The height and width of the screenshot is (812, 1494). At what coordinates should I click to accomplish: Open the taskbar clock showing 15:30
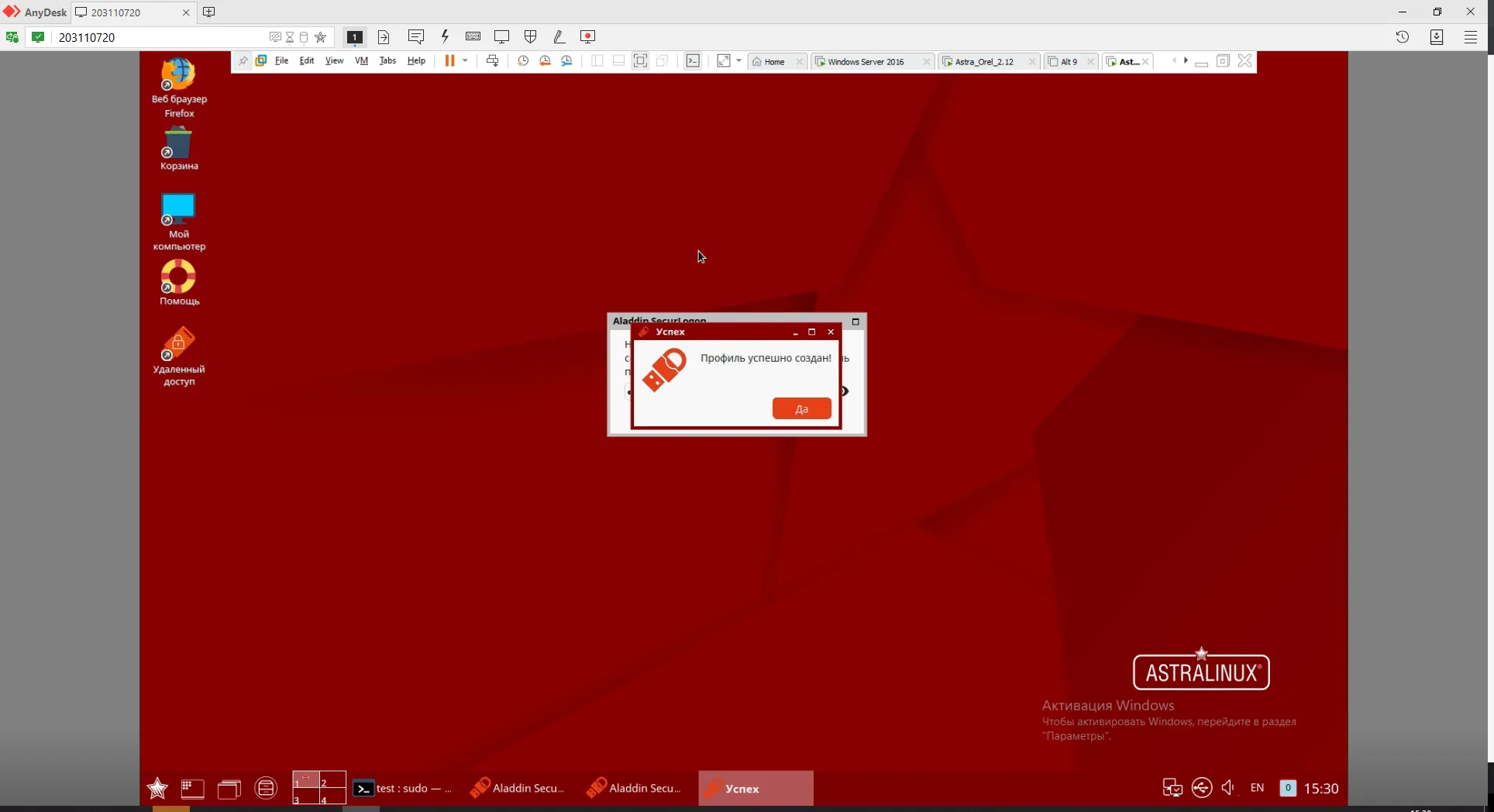[x=1321, y=789]
